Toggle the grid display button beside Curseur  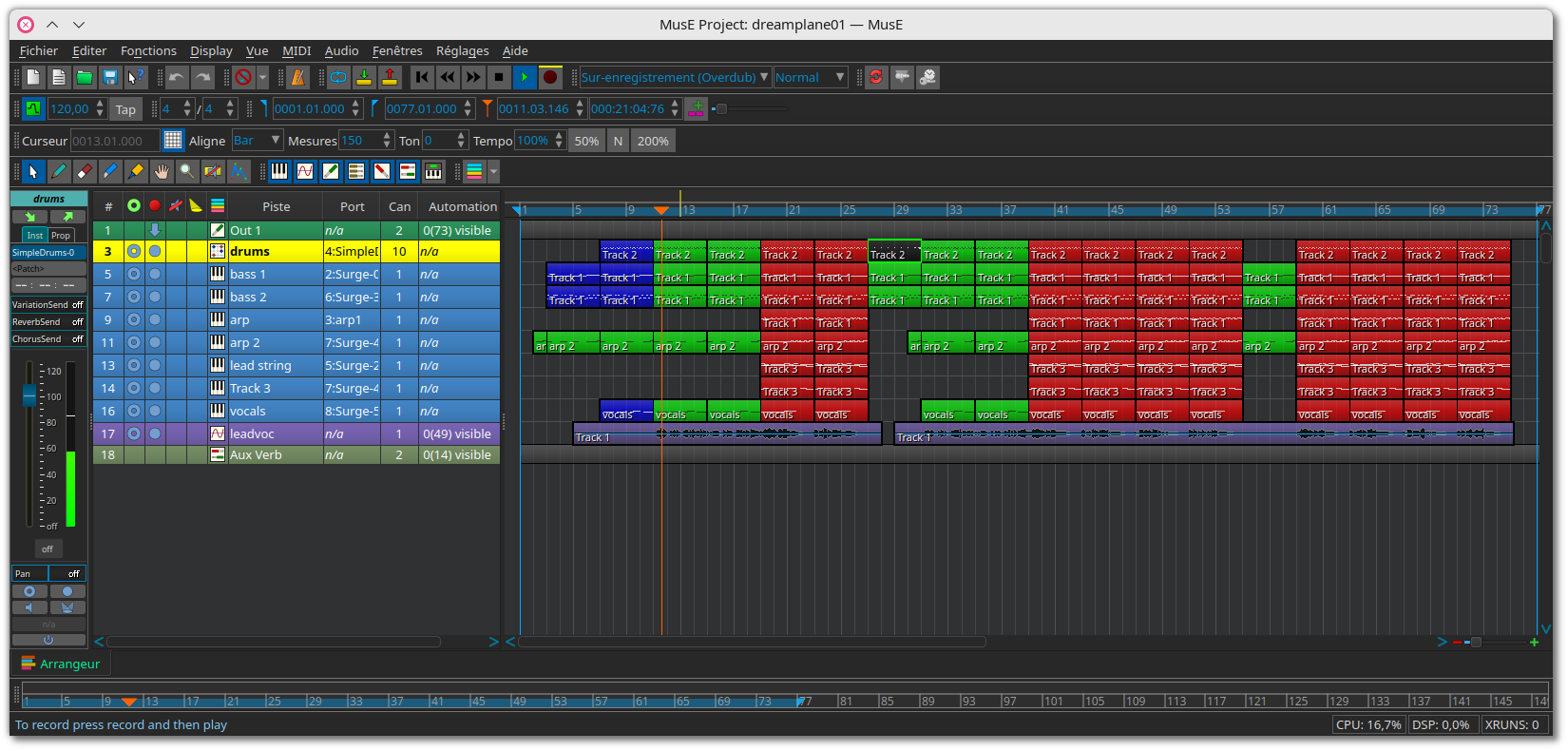(x=173, y=140)
